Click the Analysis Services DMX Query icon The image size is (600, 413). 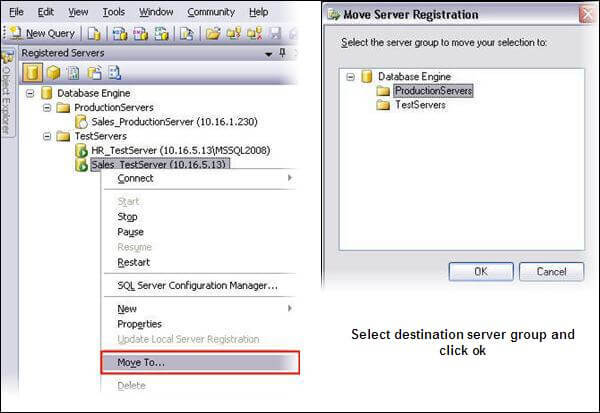140,34
